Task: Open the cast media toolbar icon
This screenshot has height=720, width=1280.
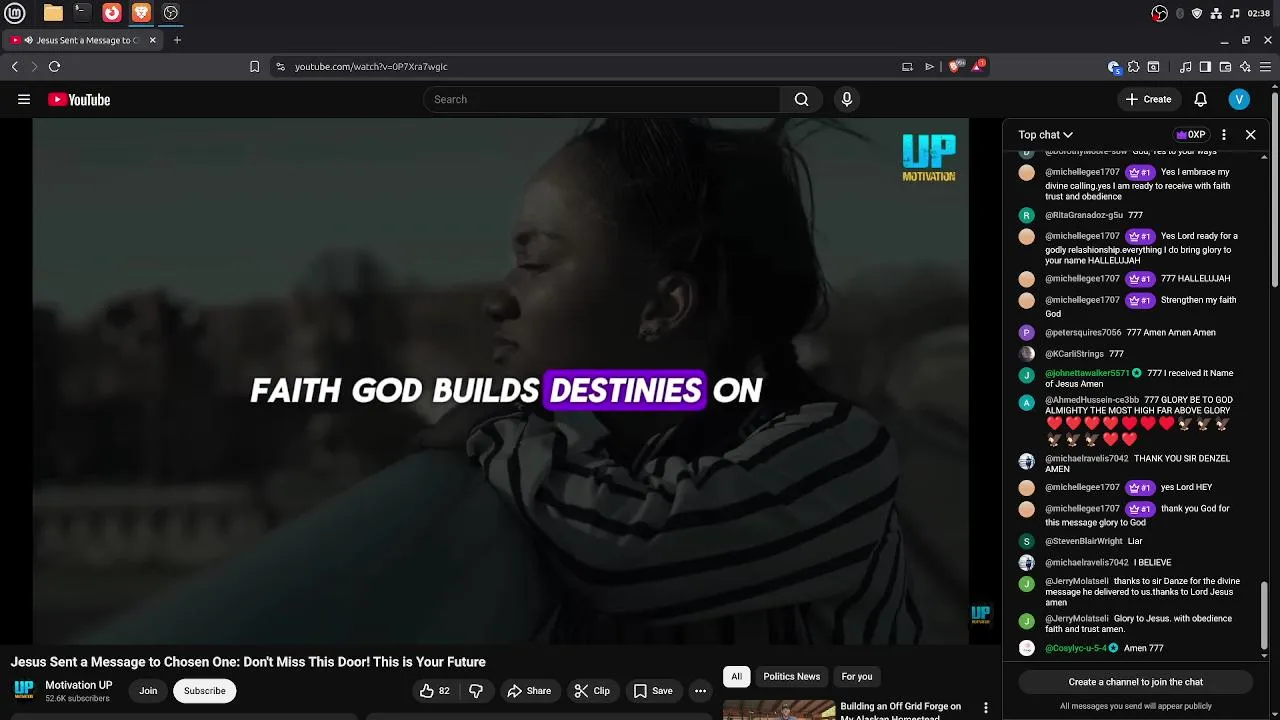Action: (907, 67)
